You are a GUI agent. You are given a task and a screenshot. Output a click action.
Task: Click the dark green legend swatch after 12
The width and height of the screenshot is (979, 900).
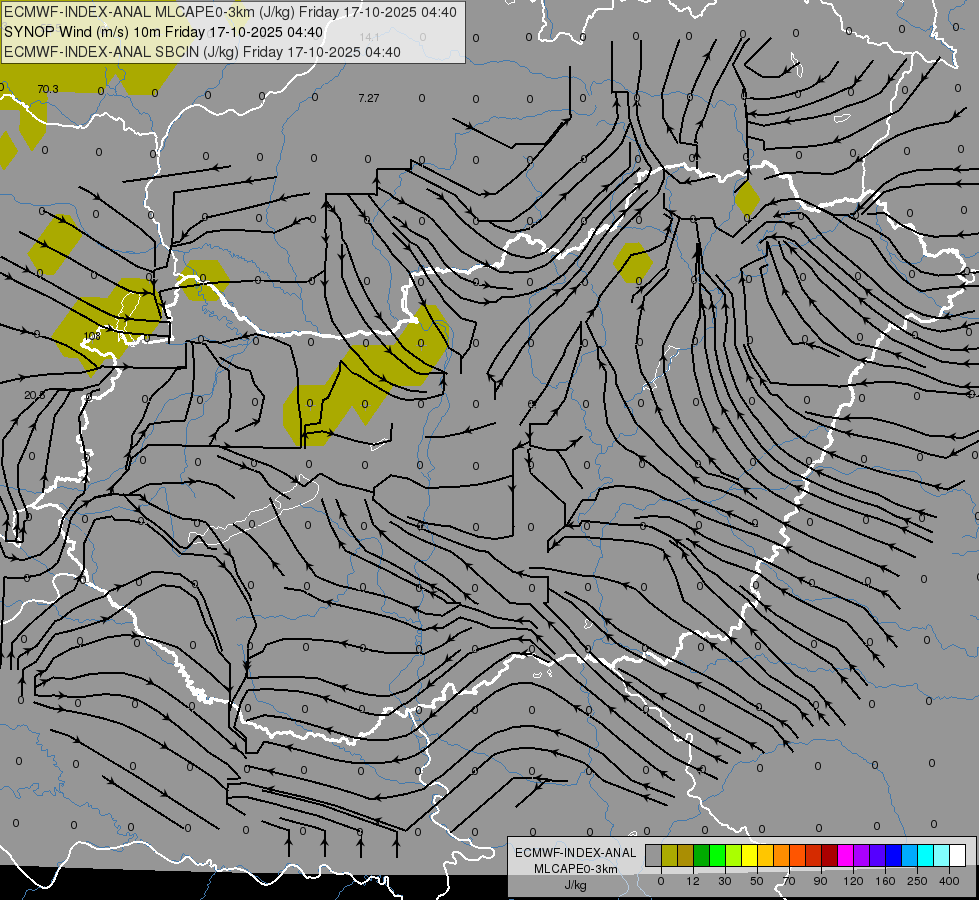pos(702,855)
